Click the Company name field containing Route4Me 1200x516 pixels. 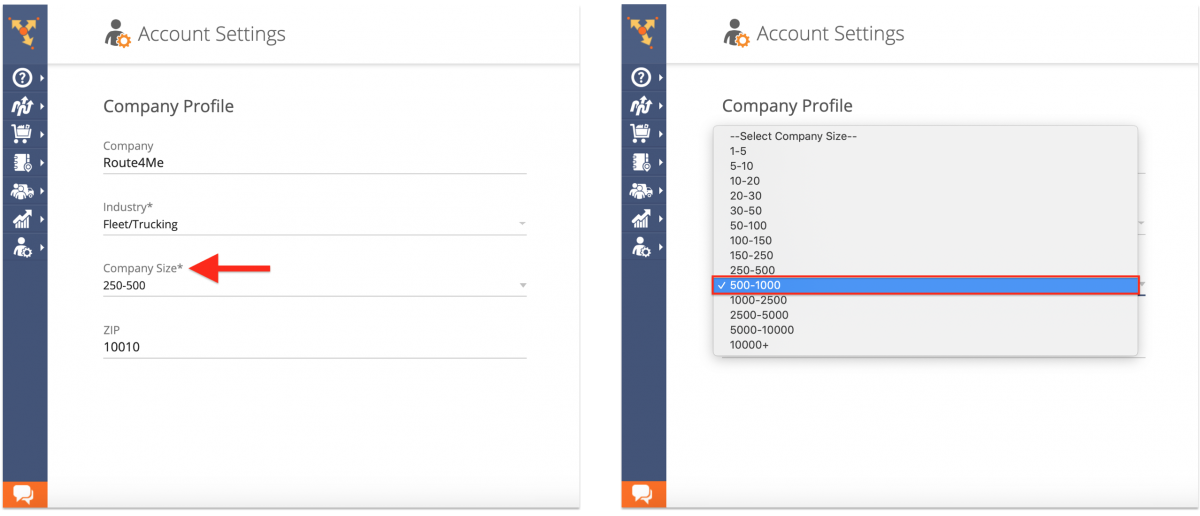tap(315, 163)
